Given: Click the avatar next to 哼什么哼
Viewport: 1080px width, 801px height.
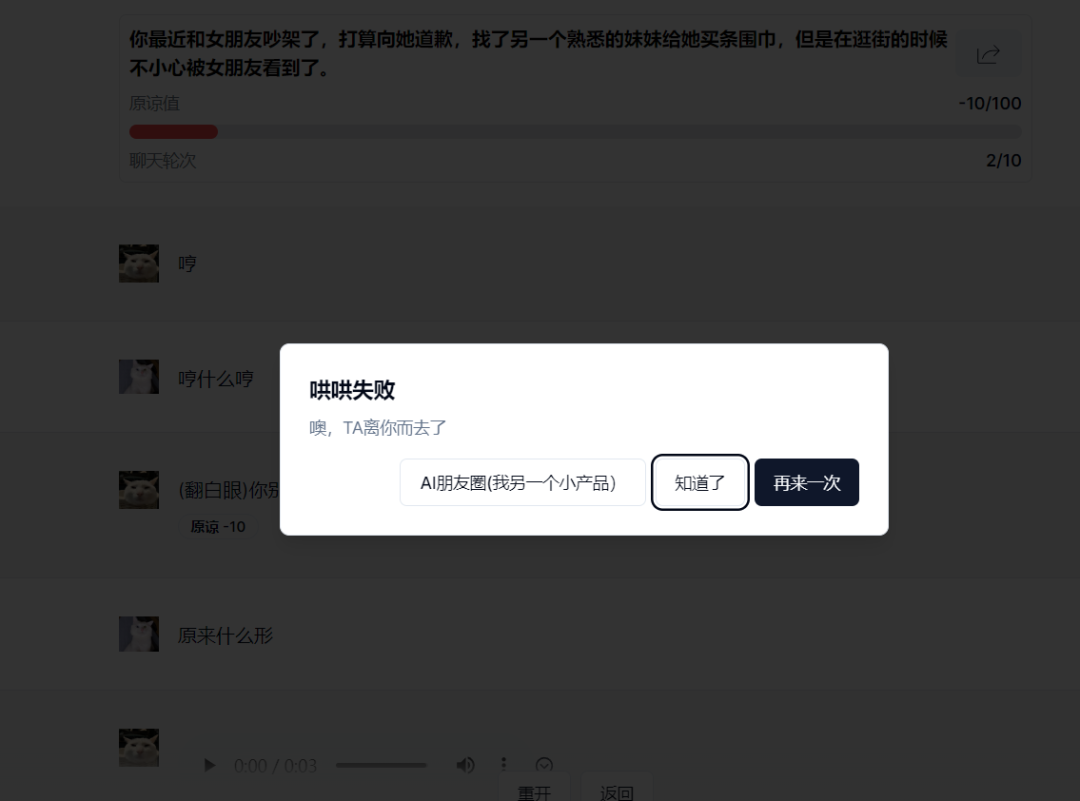Looking at the screenshot, I should point(139,377).
